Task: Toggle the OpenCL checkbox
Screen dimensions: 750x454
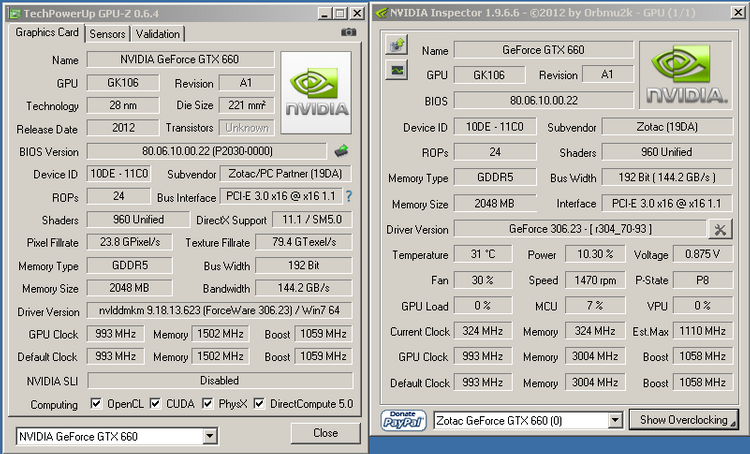Action: point(96,404)
